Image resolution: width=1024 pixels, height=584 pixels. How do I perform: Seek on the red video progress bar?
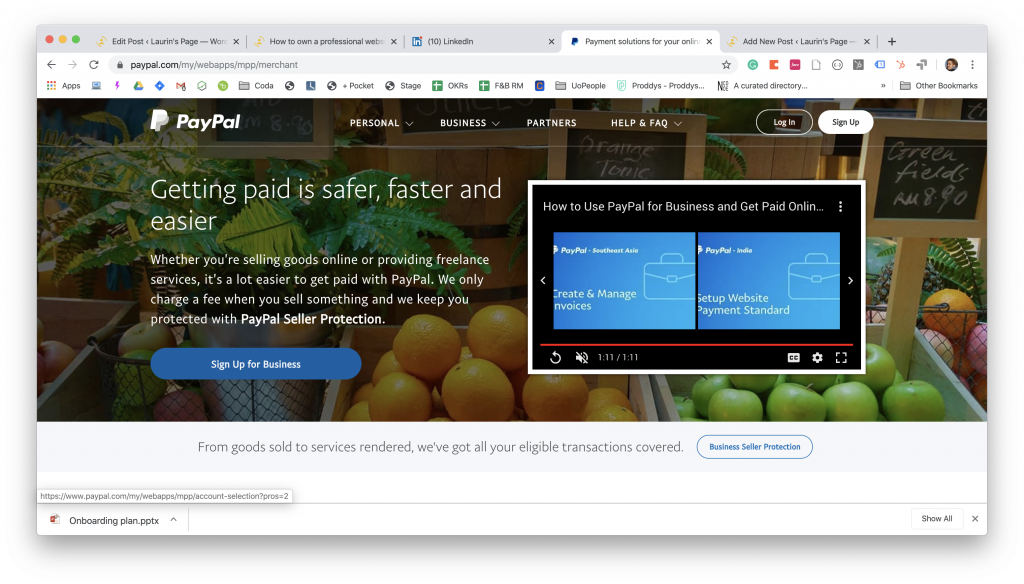[696, 344]
